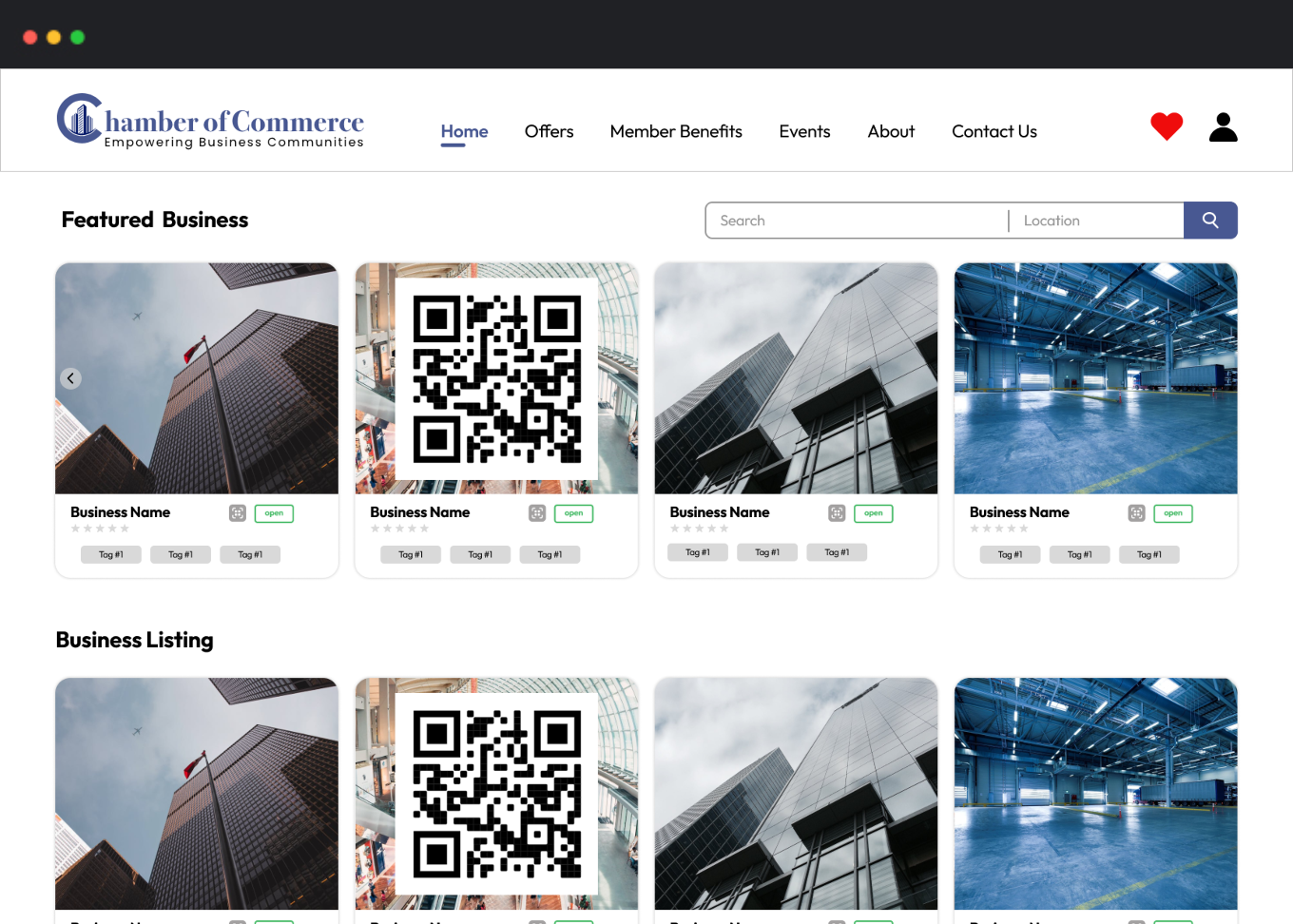Click the open status badge on first card
This screenshot has width=1293, height=924.
tap(274, 513)
